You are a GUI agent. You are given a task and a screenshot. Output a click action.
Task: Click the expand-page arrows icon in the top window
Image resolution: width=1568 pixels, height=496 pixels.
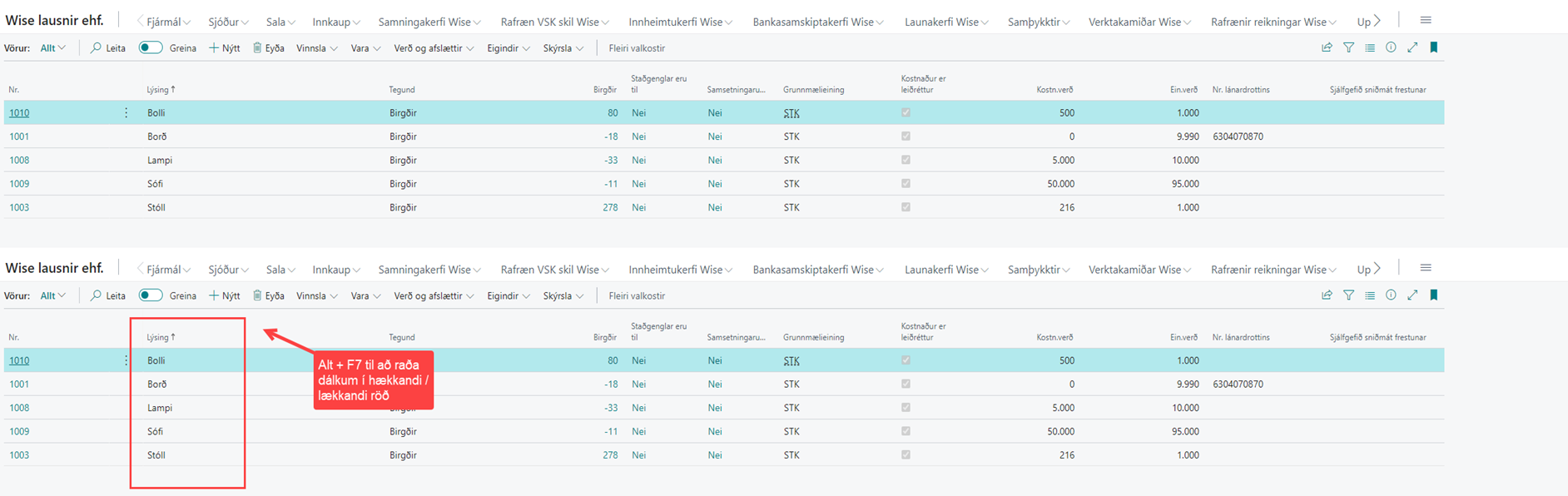(x=1412, y=48)
